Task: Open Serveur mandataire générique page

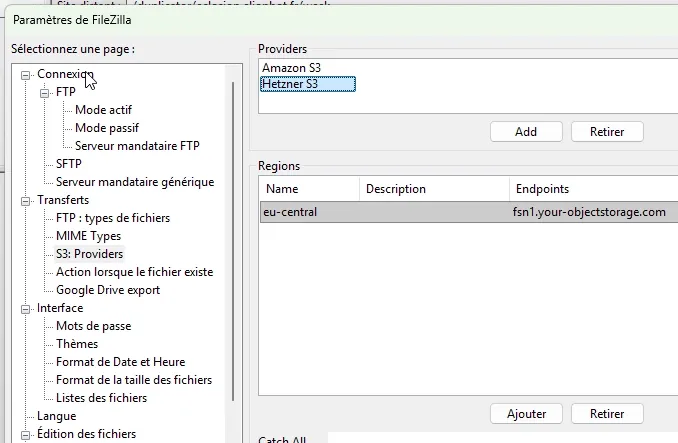Action: click(x=135, y=182)
